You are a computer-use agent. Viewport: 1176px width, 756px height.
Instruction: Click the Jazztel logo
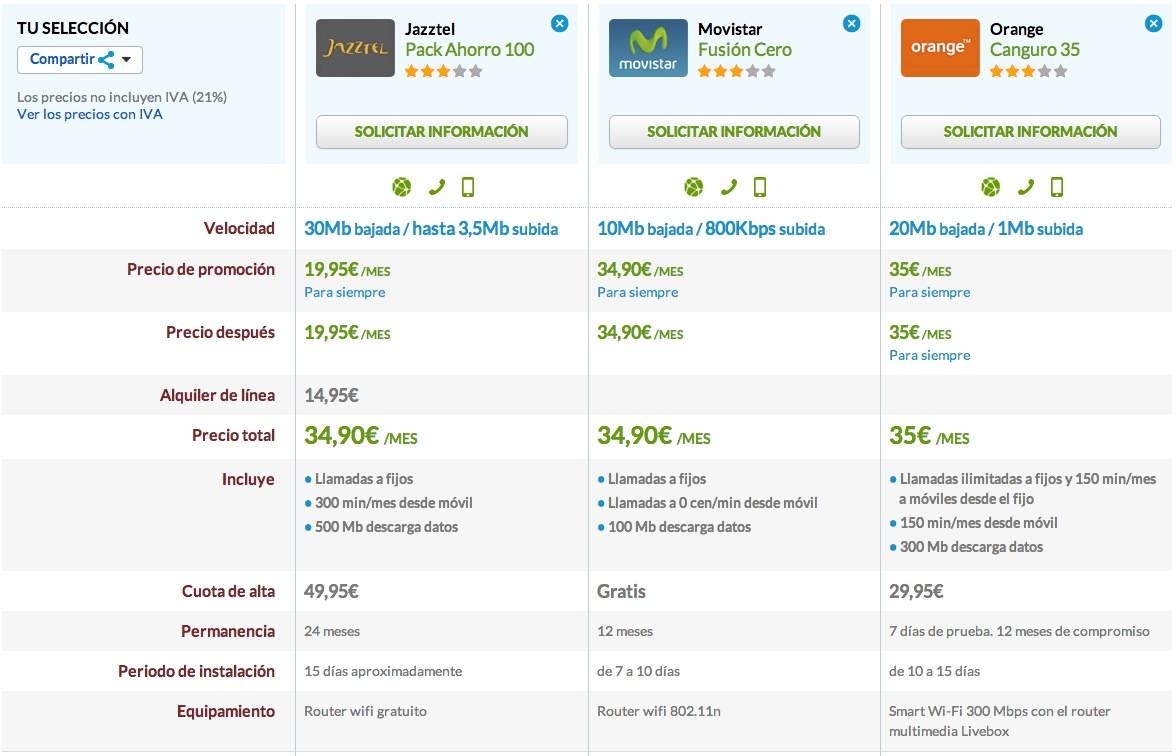pos(356,48)
